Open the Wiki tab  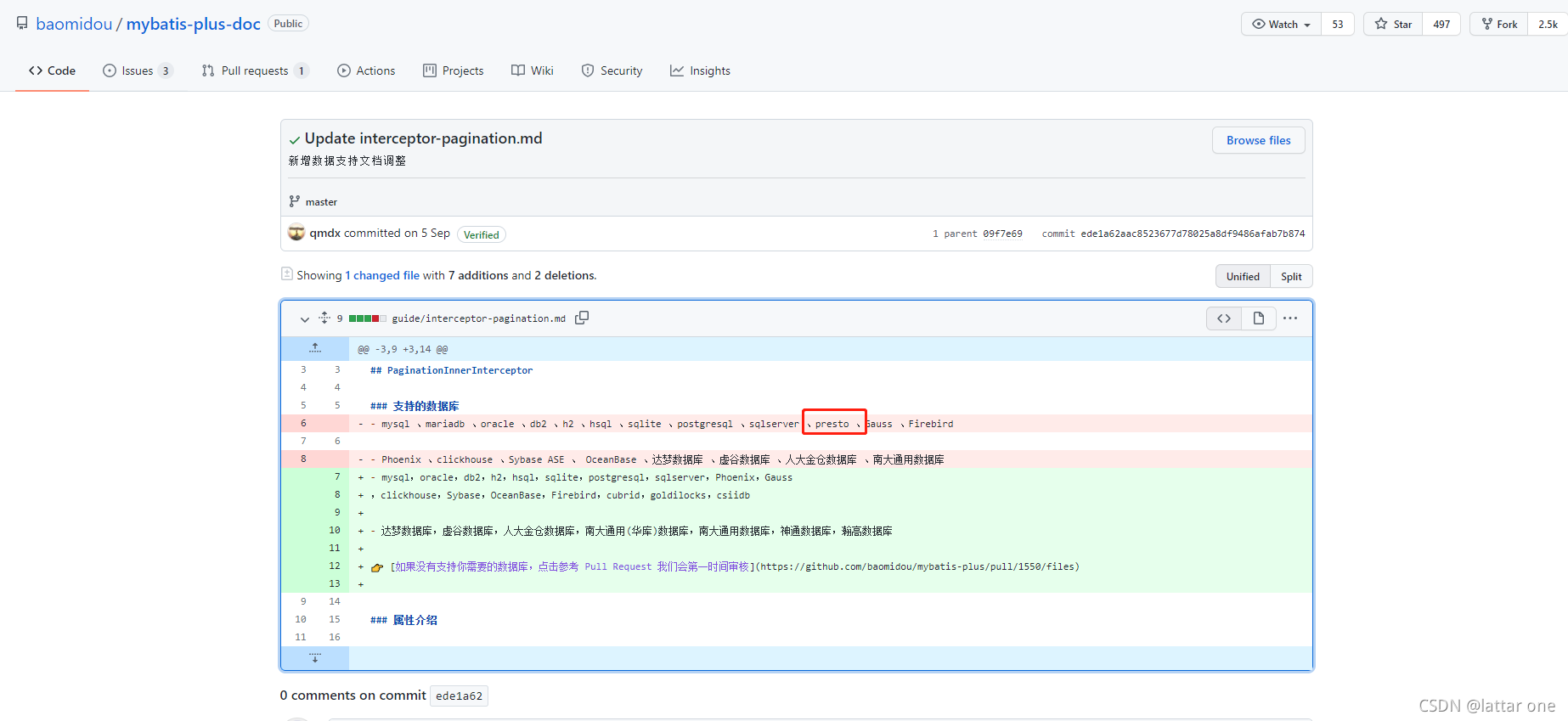click(533, 70)
